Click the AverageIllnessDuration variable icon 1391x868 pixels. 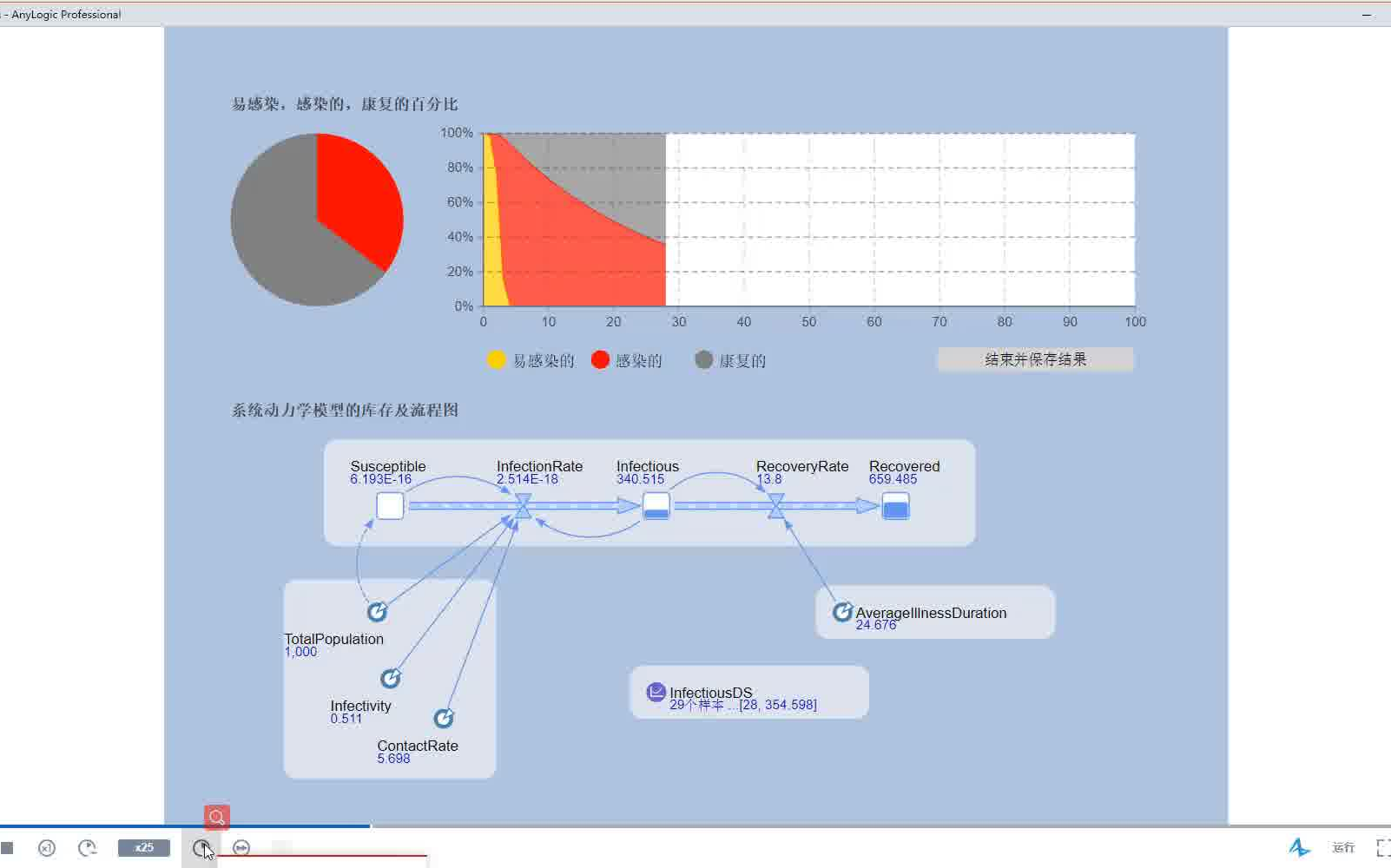coord(841,612)
